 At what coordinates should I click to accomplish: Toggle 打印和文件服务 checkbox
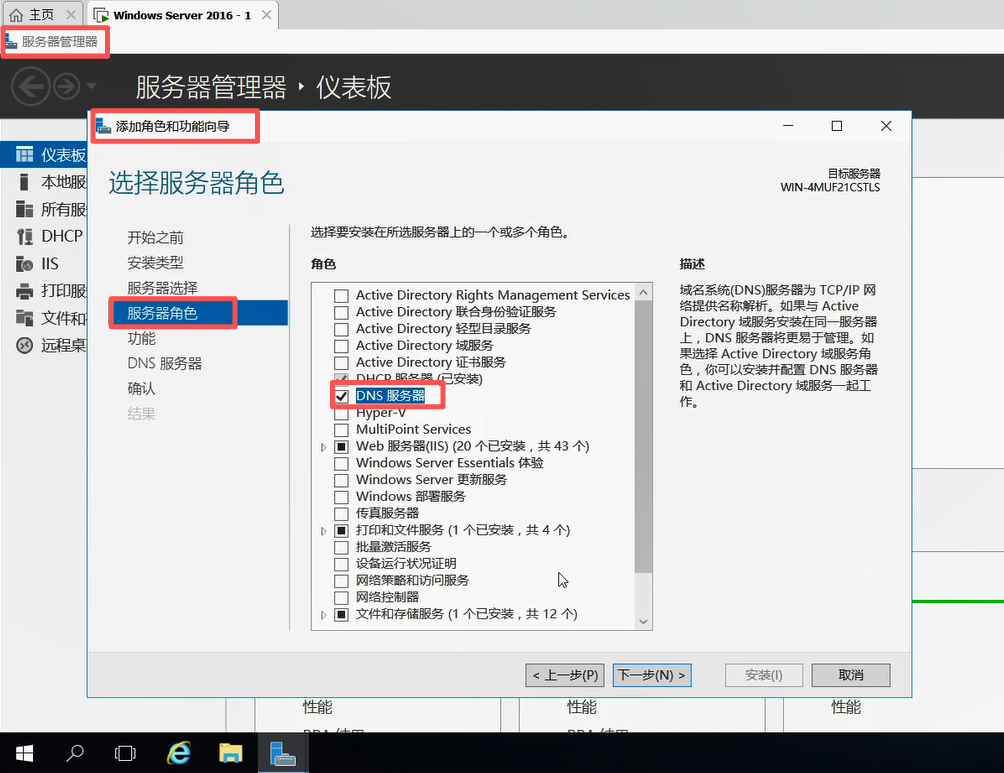point(341,530)
